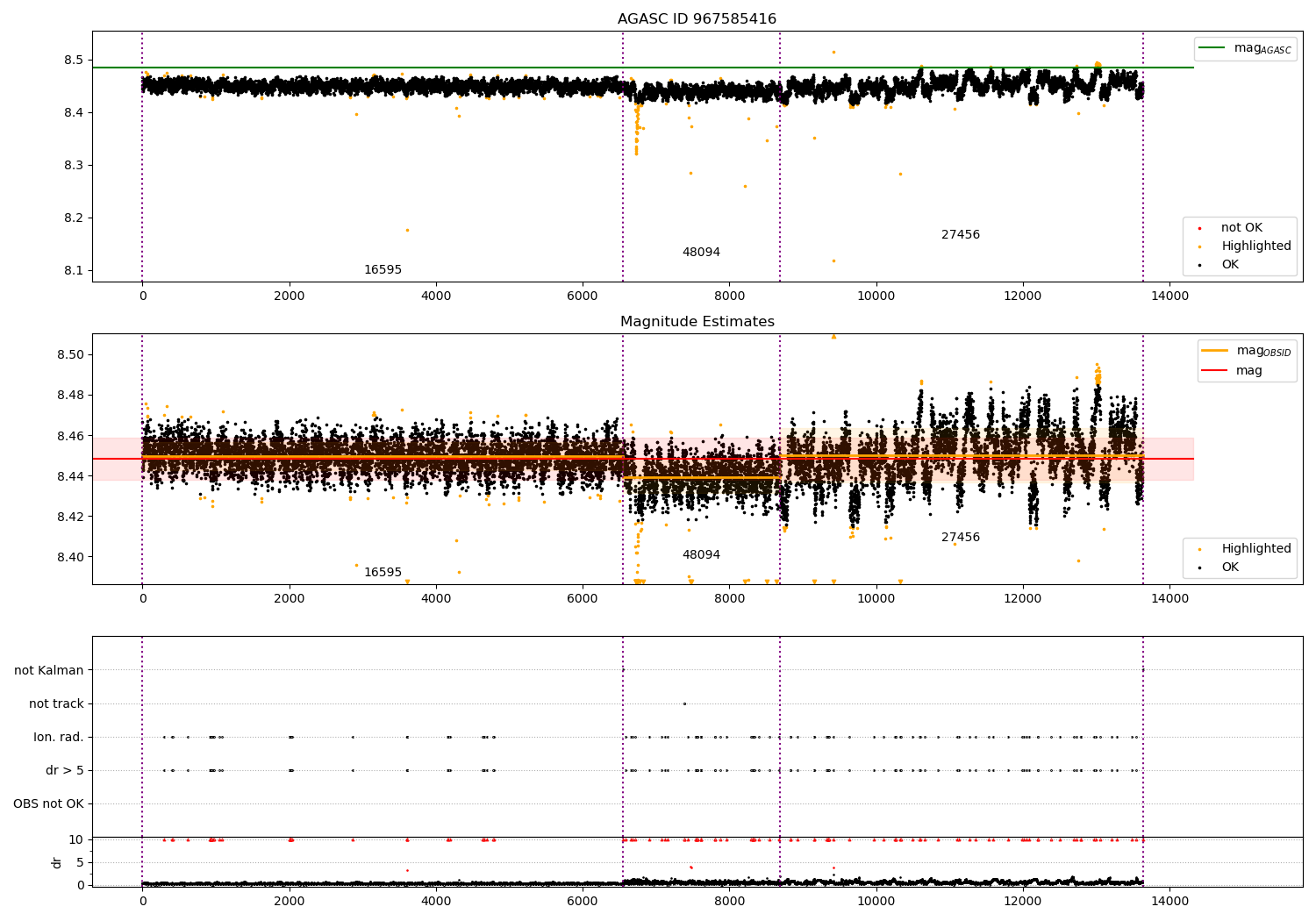Click the 16595 label in the top plot
Image resolution: width=1316 pixels, height=921 pixels.
pyautogui.click(x=383, y=270)
